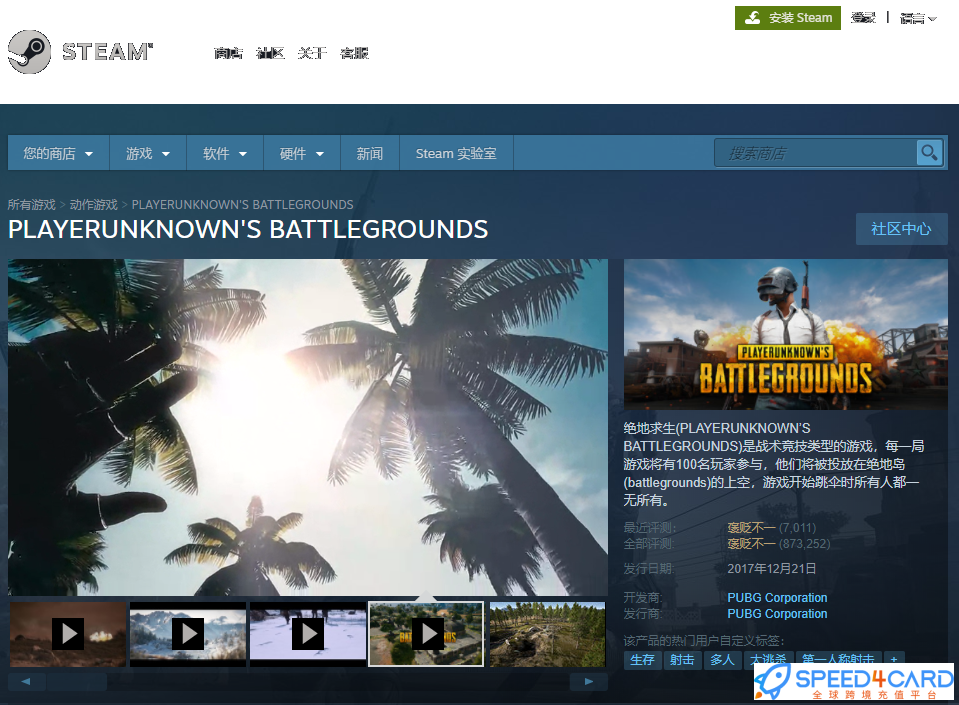Play the snowy mountain trailer thumbnail
This screenshot has width=959, height=705.
[x=188, y=634]
